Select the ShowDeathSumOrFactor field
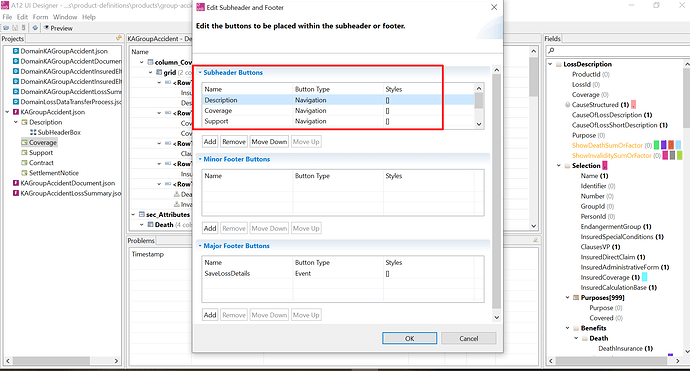 click(607, 145)
